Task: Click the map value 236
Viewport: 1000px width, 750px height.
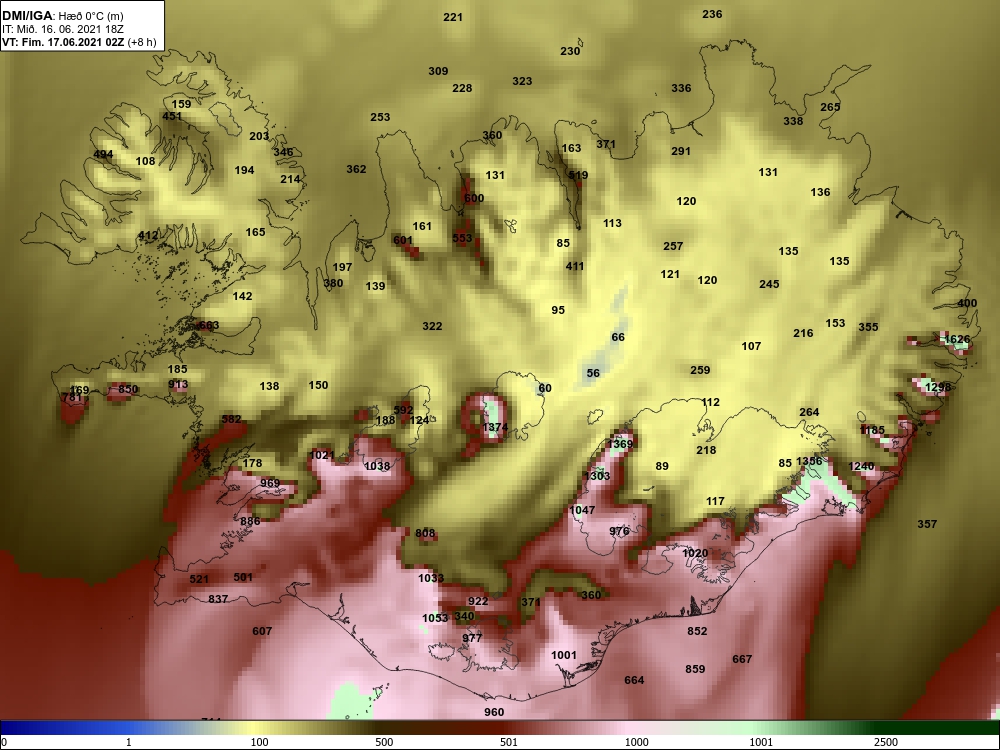Action: (x=712, y=14)
